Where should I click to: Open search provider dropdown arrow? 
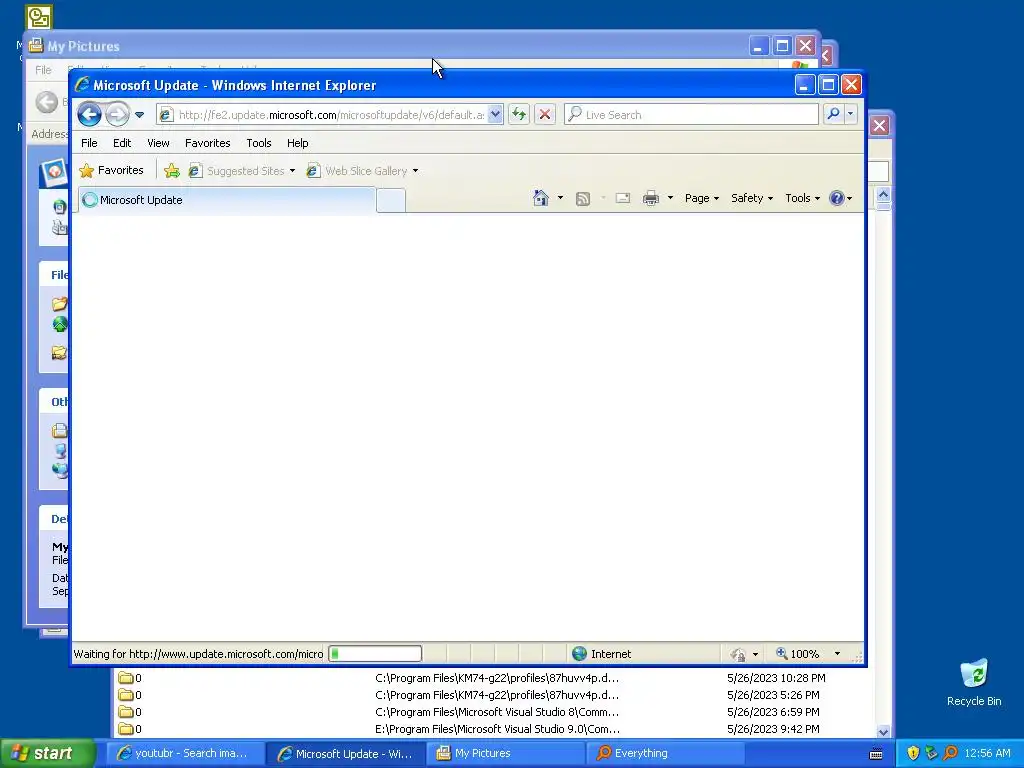pyautogui.click(x=850, y=114)
